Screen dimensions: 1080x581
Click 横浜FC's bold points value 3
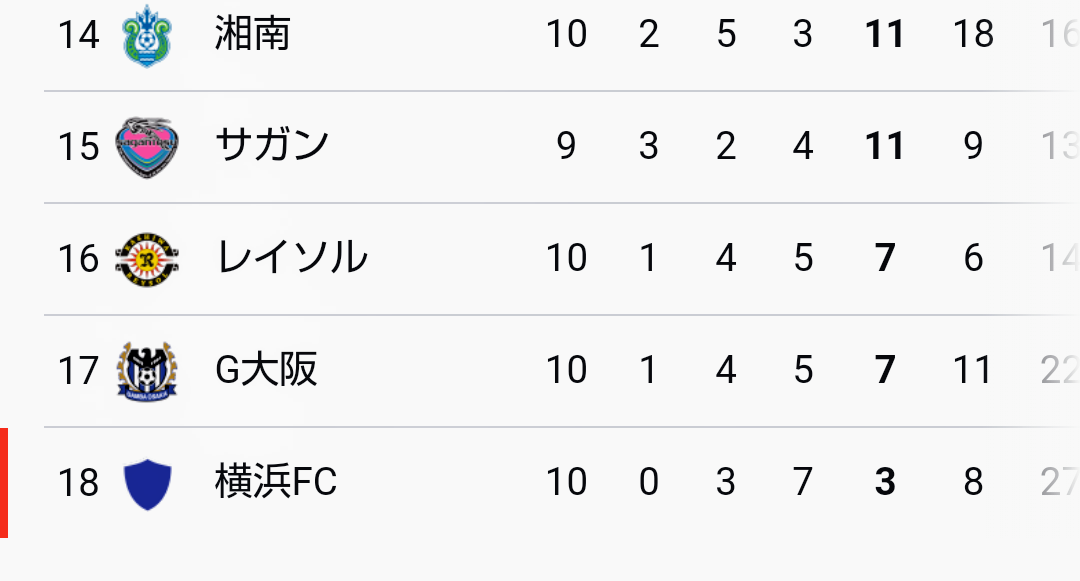pyautogui.click(x=884, y=482)
